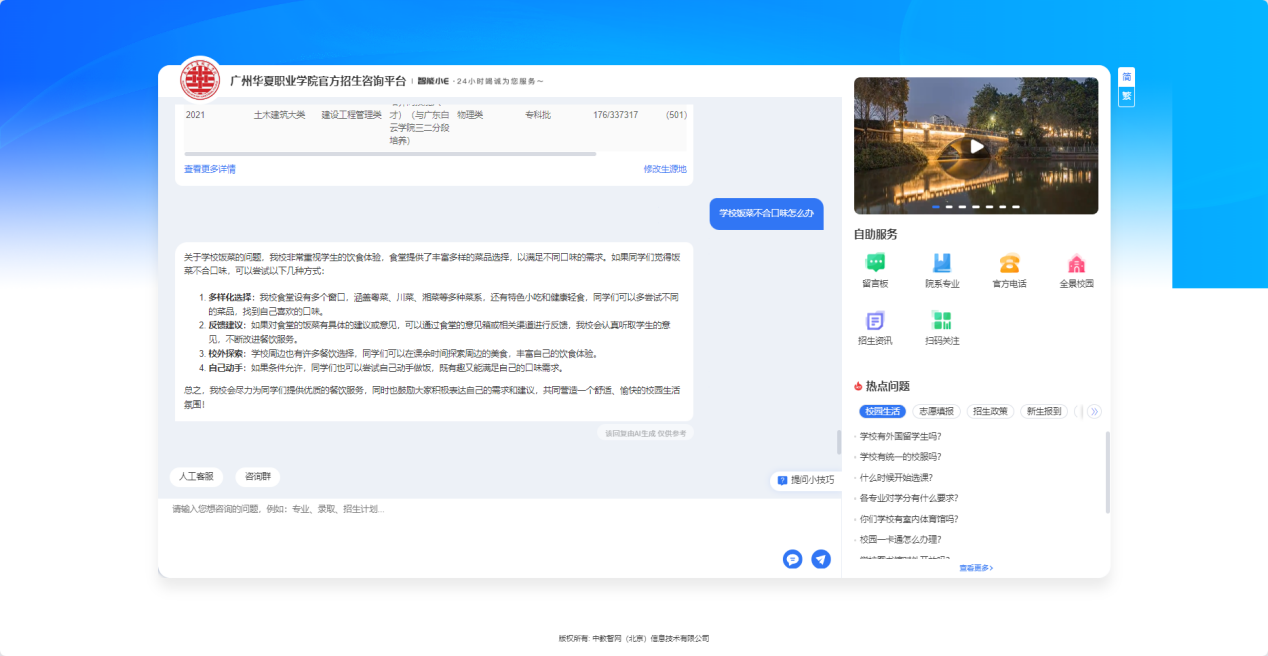The height and width of the screenshot is (656, 1268).
Task: Click the chat bubble icon near the input
Action: click(x=793, y=560)
